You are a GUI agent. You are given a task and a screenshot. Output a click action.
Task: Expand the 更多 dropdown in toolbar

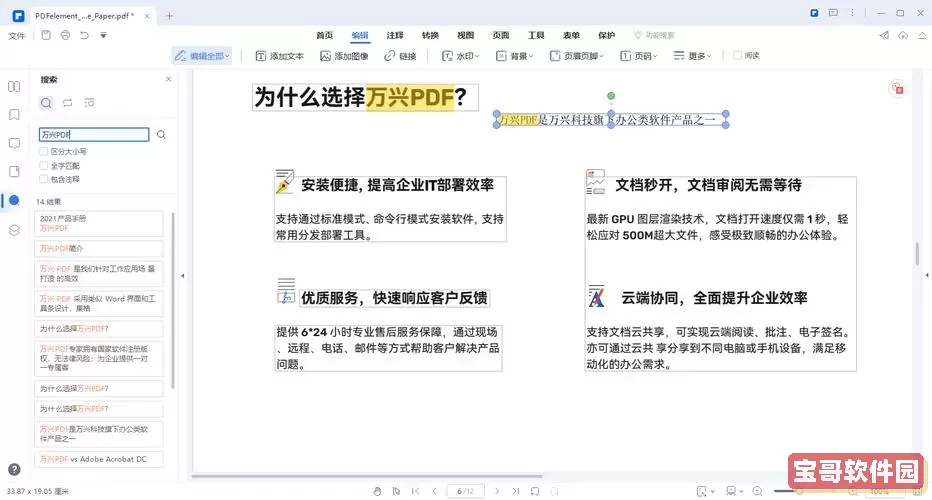pos(692,56)
